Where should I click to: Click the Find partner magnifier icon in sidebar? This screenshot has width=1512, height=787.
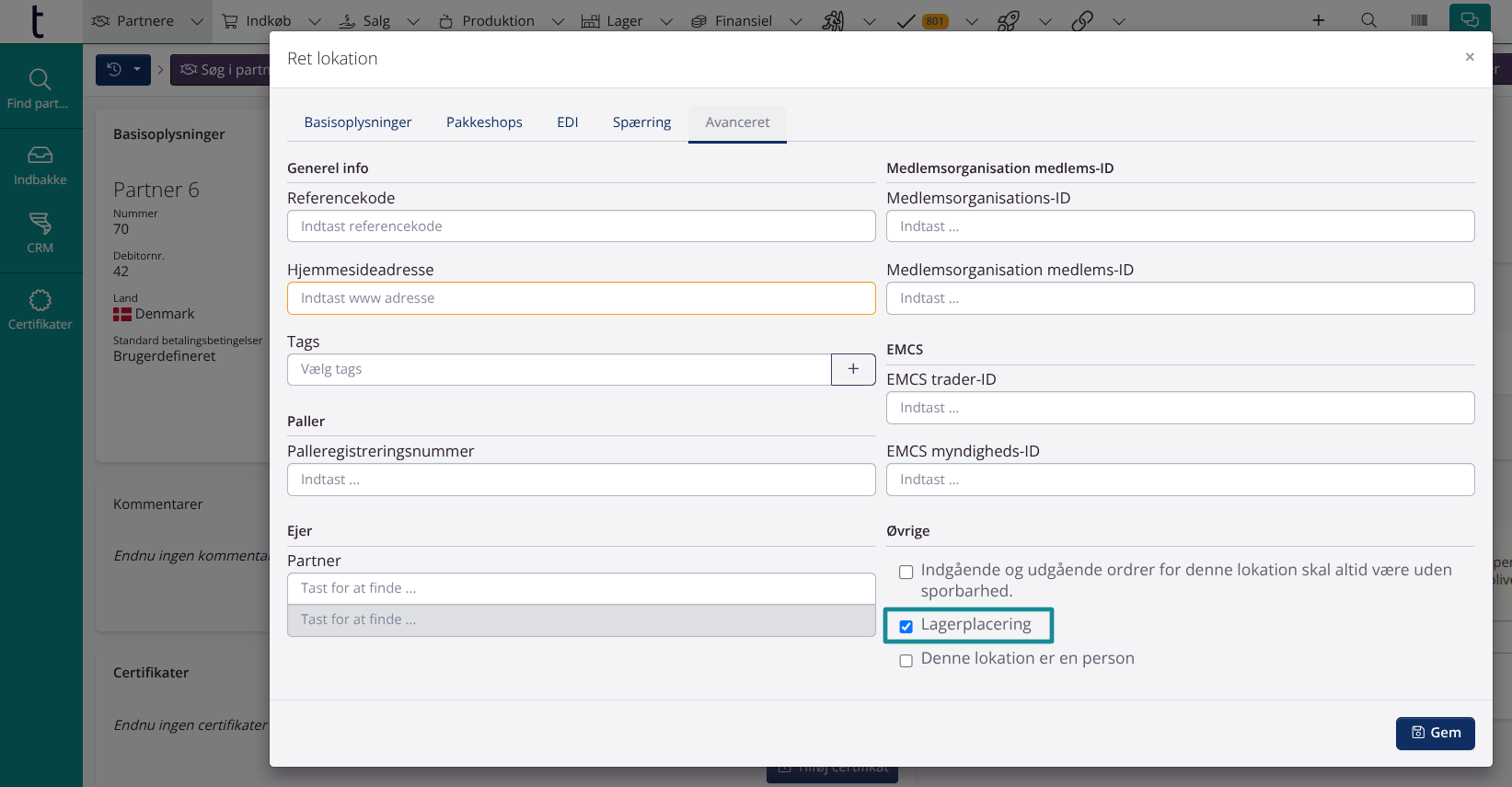pos(40,80)
